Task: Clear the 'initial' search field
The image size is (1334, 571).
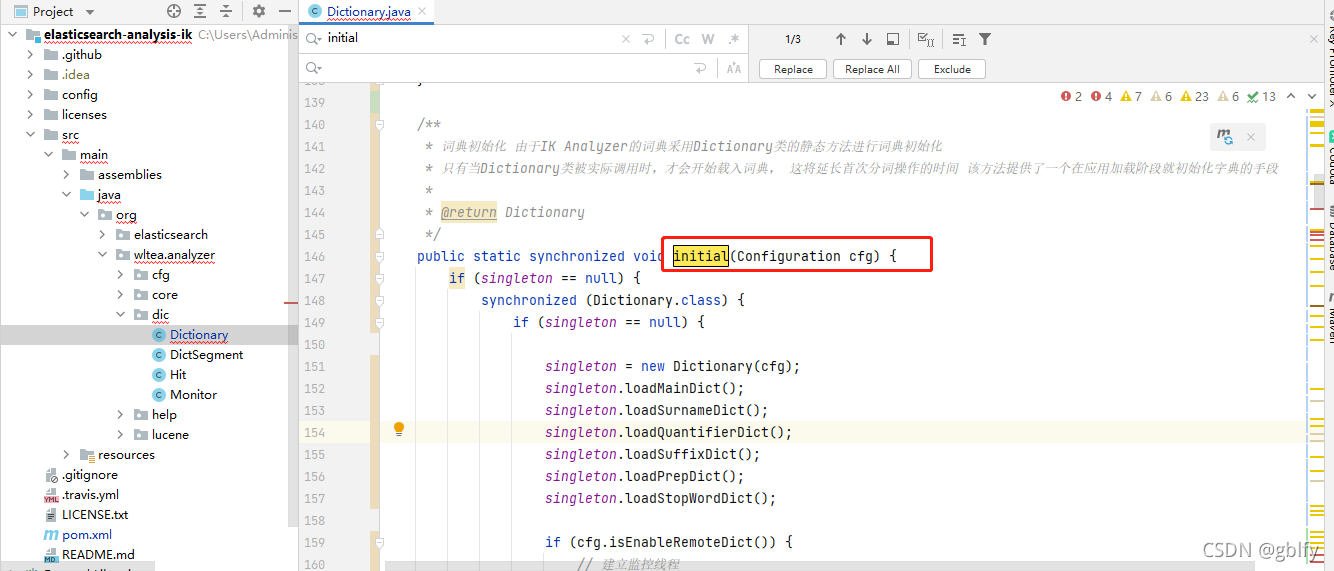Action: pos(626,39)
